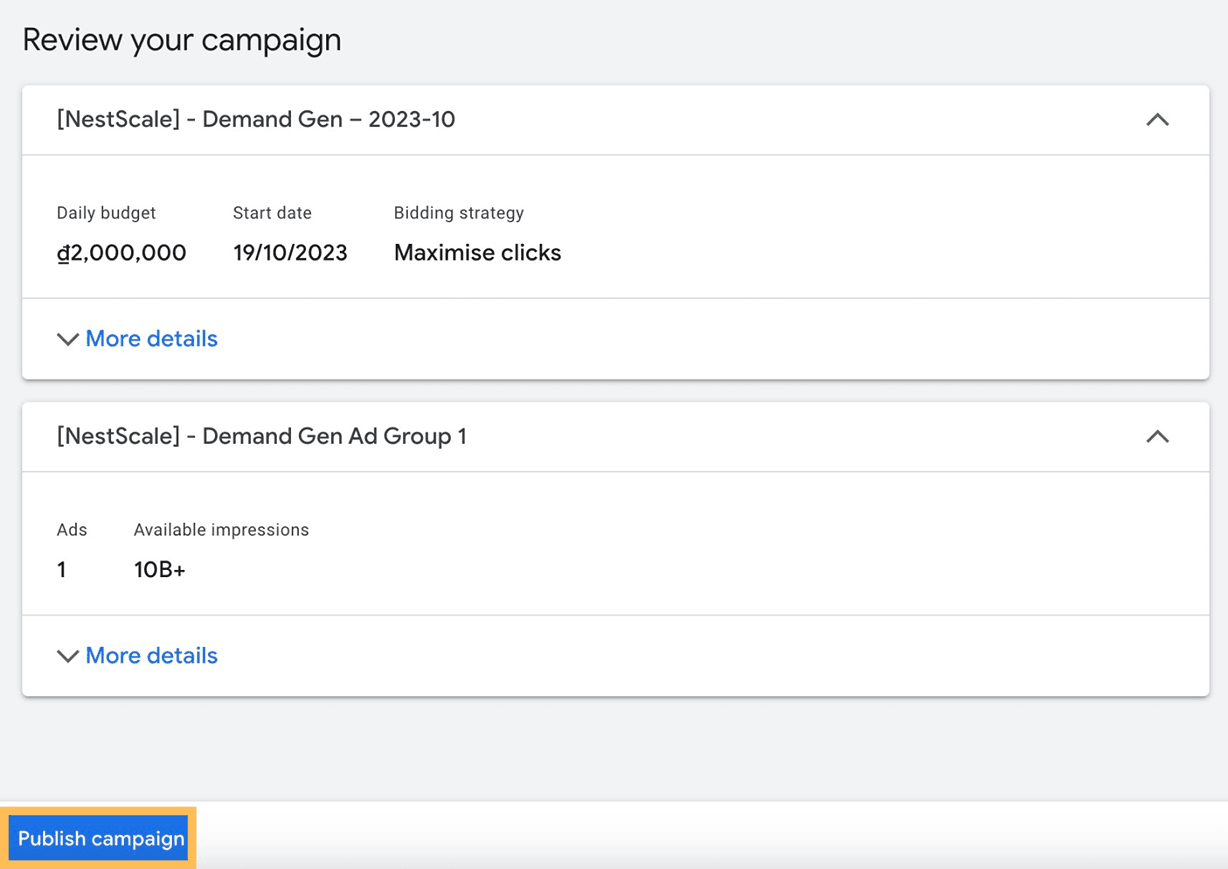Image resolution: width=1228 pixels, height=869 pixels.
Task: Click the Ads label in ad group card
Action: pyautogui.click(x=72, y=530)
